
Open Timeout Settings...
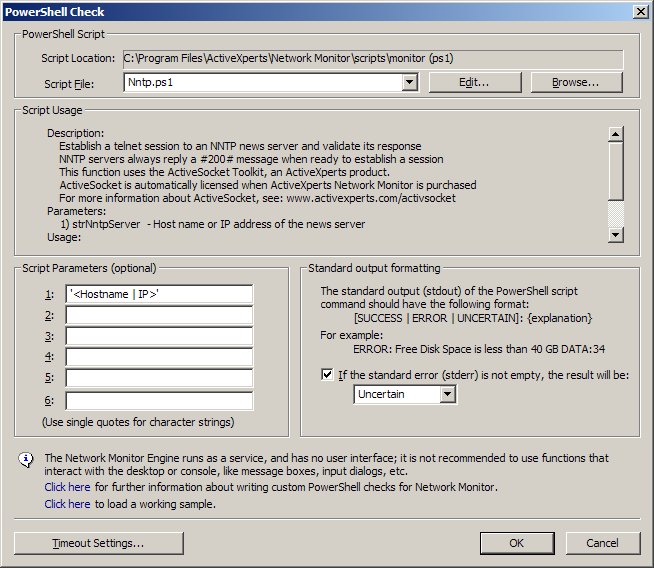click(x=99, y=543)
